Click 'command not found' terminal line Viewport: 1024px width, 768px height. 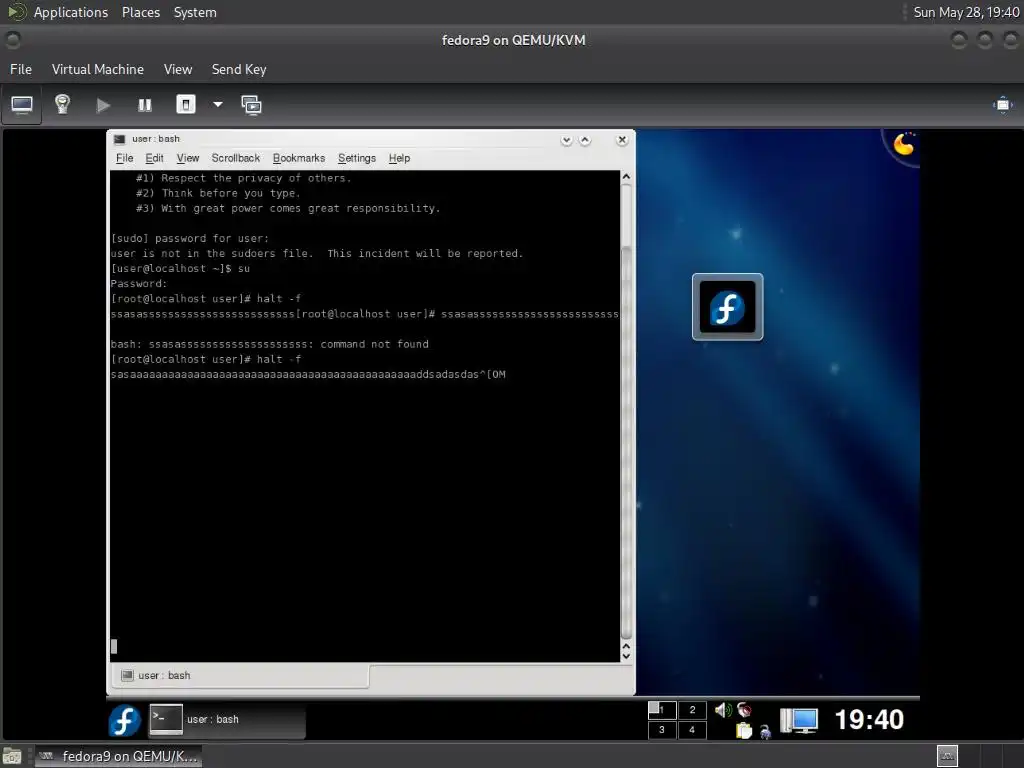270,344
